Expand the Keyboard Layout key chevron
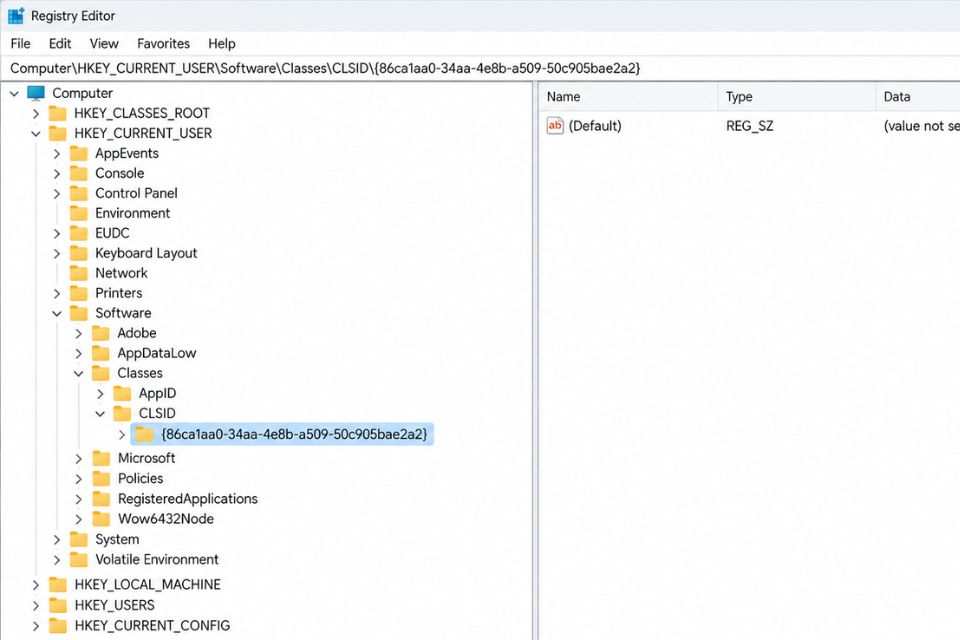 point(57,254)
